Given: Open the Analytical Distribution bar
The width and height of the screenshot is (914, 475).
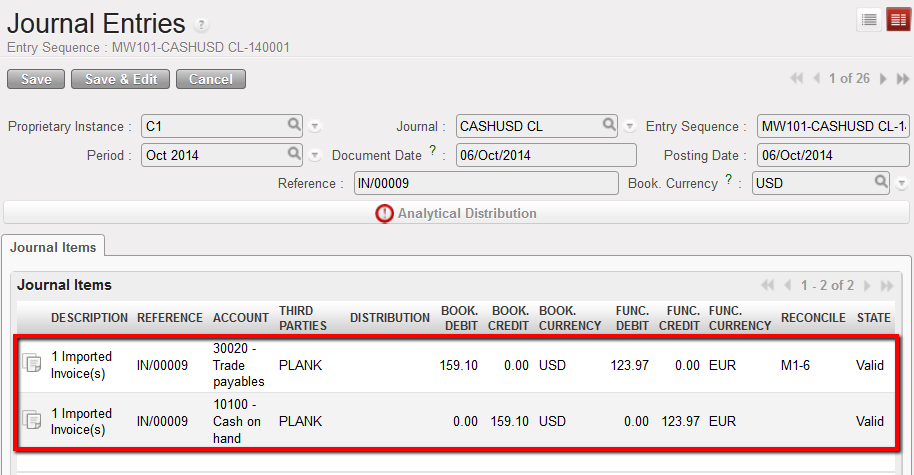Looking at the screenshot, I should pyautogui.click(x=456, y=213).
